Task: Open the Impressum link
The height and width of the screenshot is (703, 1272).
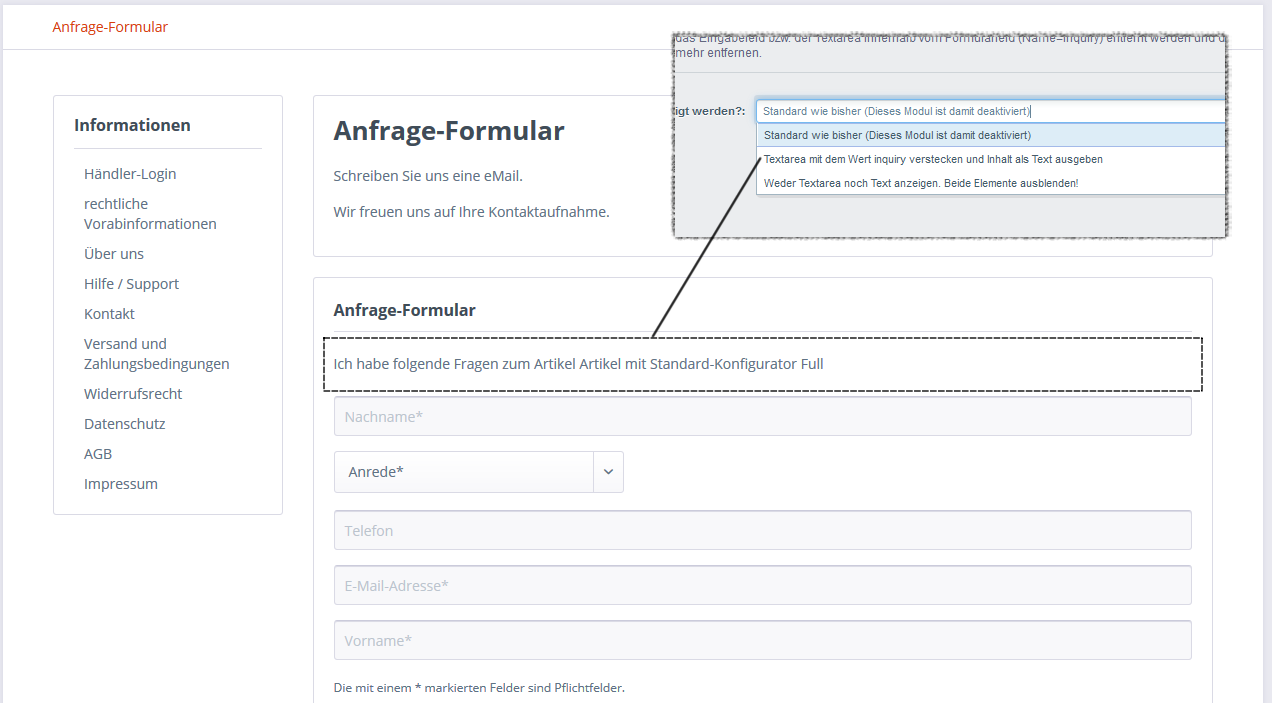Action: pyautogui.click(x=121, y=484)
